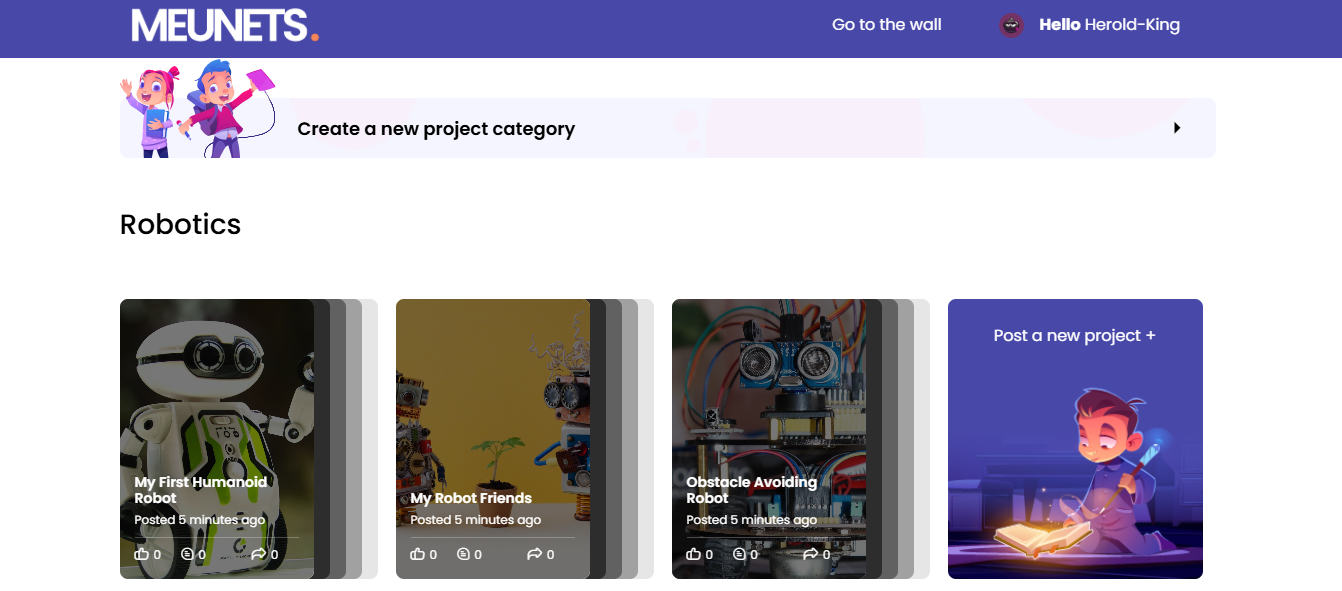This screenshot has width=1342, height=591.
Task: Expand the new project category arrow
Action: 1177,128
